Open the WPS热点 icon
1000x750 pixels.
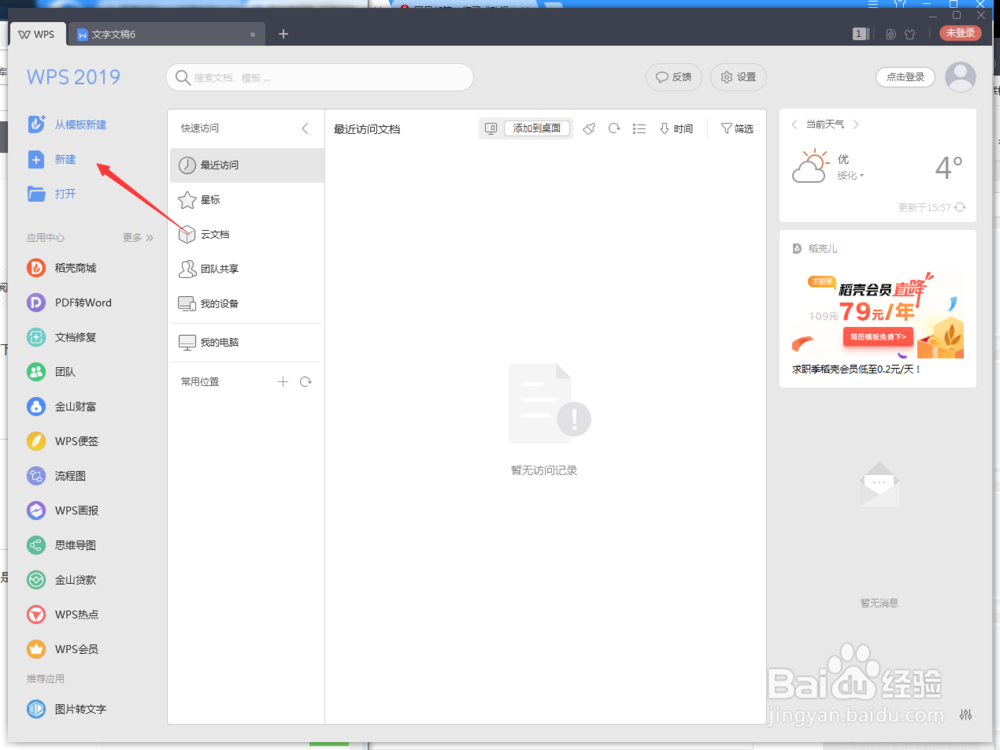36,614
